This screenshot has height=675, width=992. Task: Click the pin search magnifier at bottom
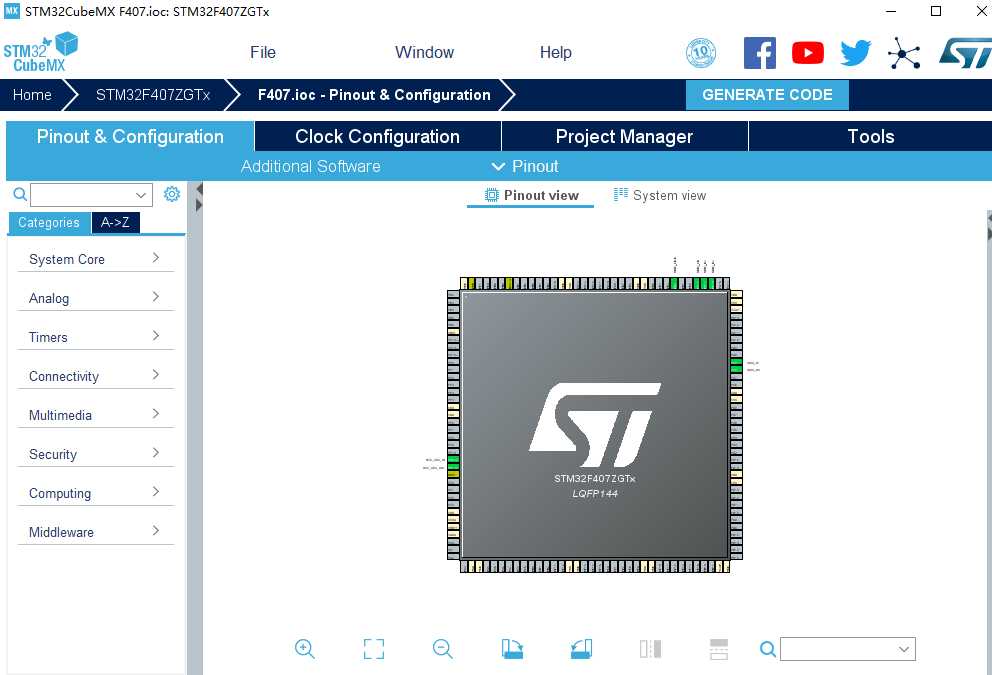[x=767, y=649]
